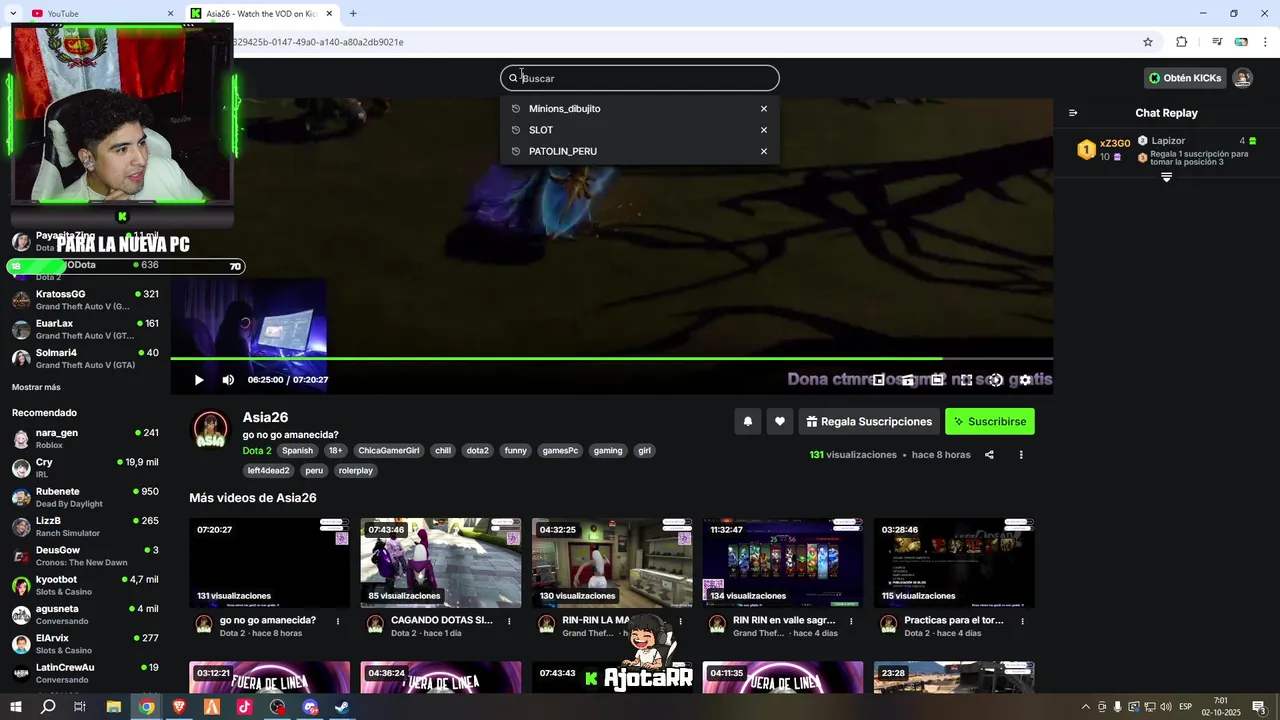Open a new browser tab

(x=353, y=14)
